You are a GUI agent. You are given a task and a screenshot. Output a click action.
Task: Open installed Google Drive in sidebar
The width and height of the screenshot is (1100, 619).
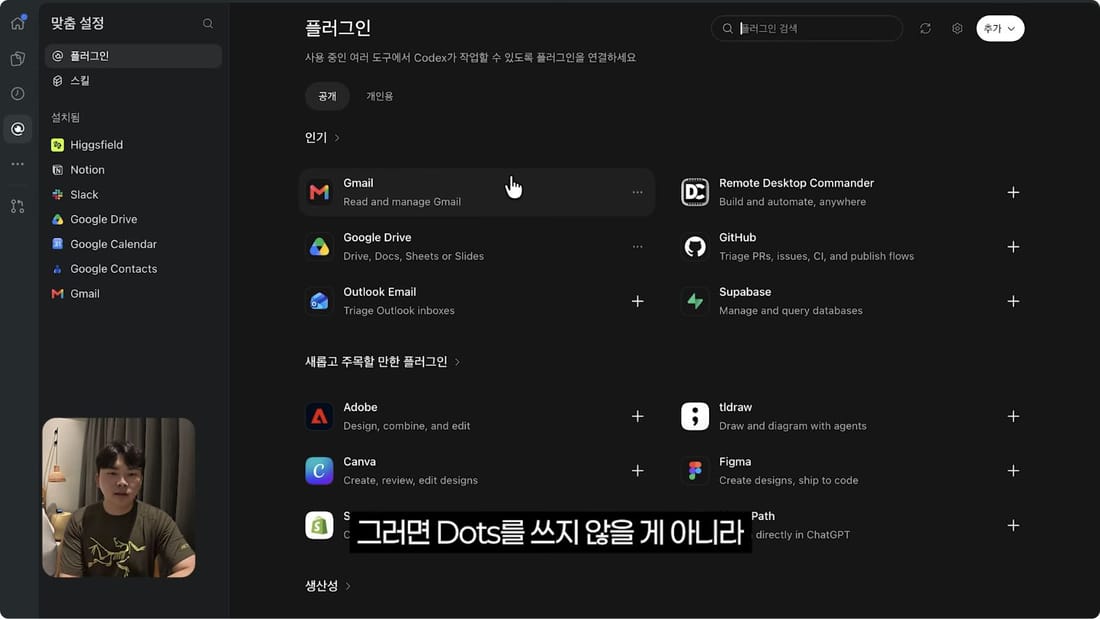(133, 219)
